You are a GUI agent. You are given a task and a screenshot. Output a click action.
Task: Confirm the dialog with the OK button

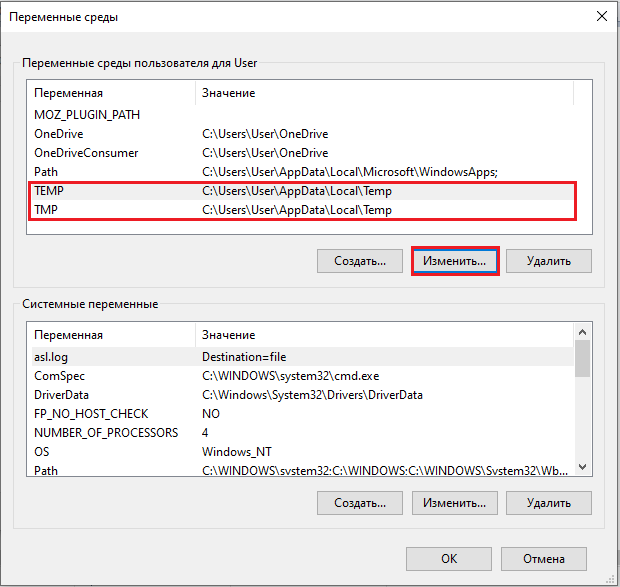(x=449, y=559)
